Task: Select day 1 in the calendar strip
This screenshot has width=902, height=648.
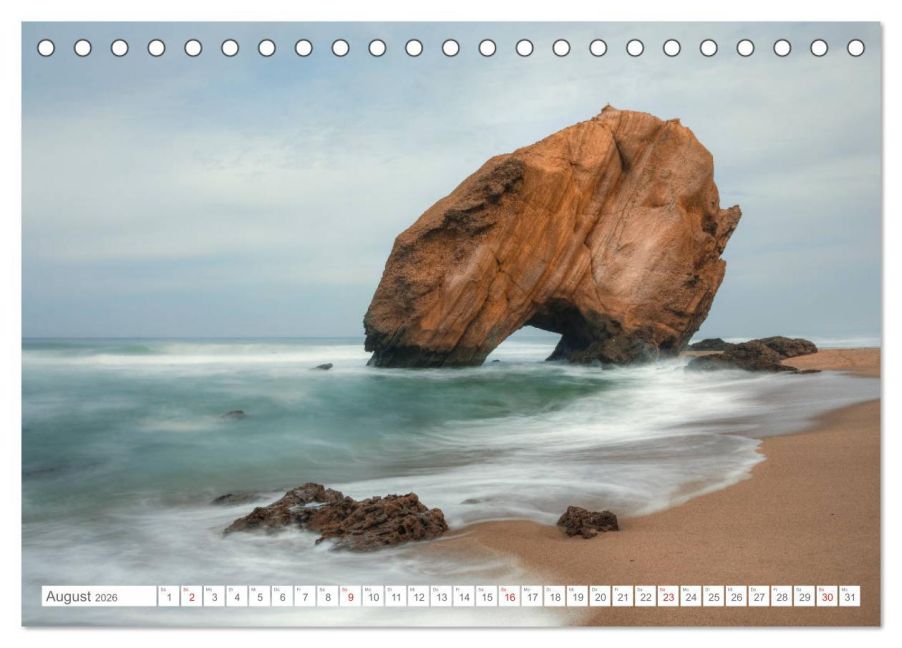Action: tap(168, 597)
